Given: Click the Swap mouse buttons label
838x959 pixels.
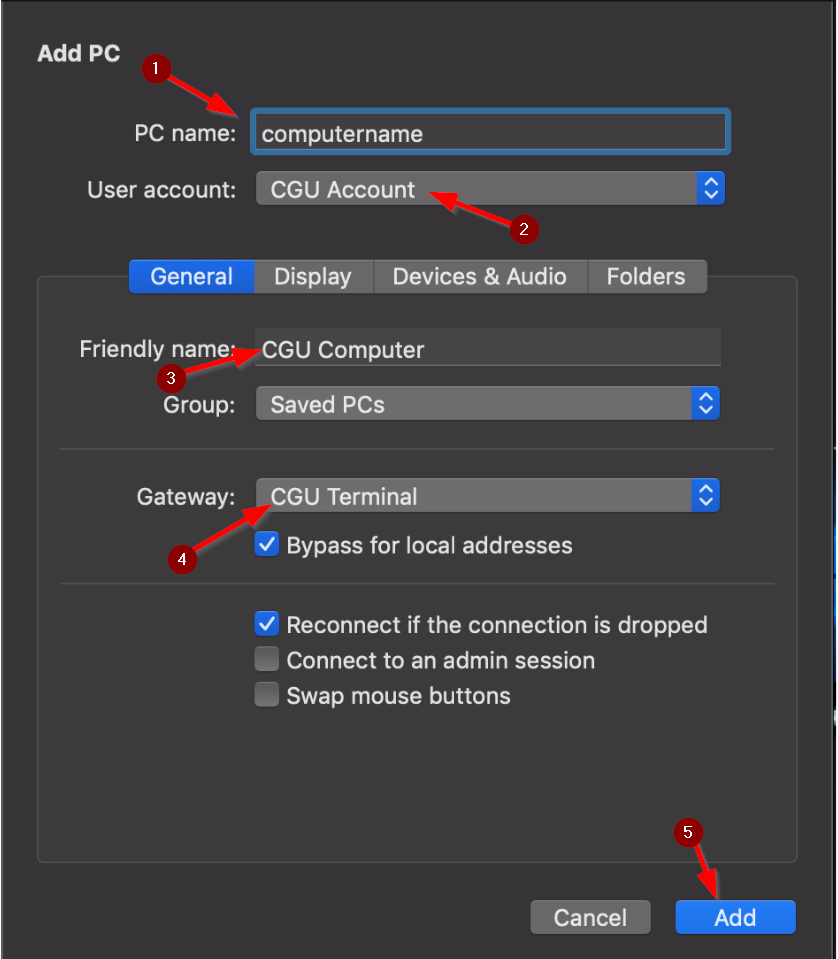Looking at the screenshot, I should [x=398, y=696].
